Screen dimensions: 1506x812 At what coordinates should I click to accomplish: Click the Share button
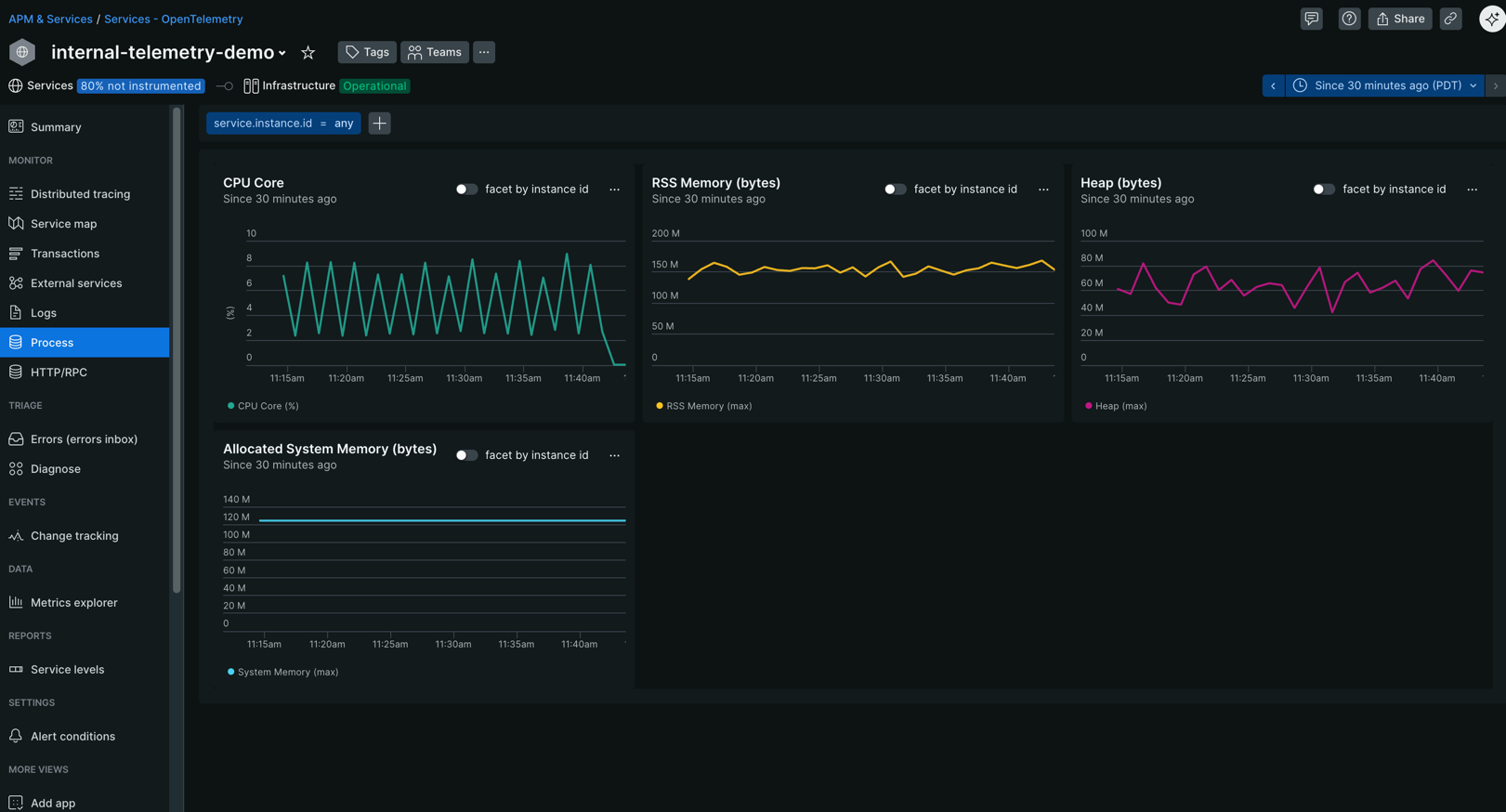coord(1399,19)
